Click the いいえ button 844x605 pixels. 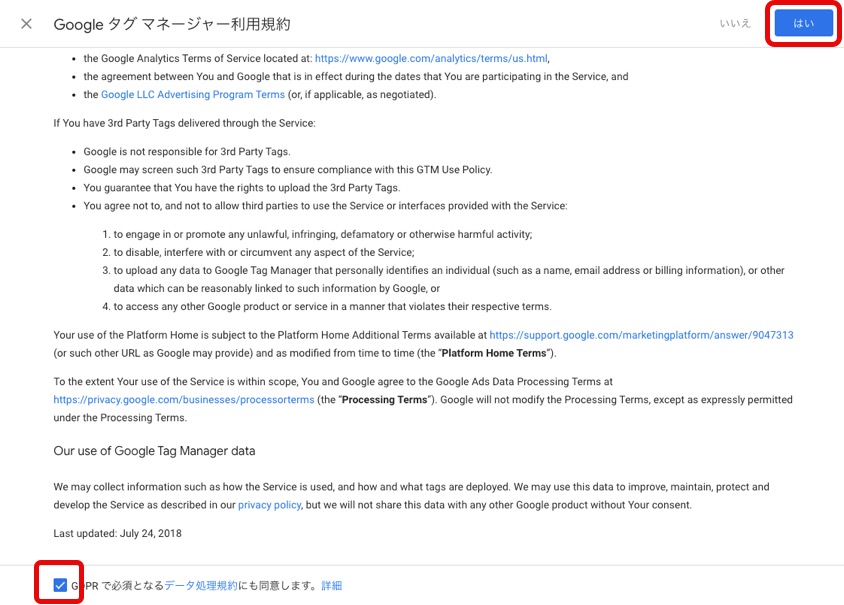735,24
